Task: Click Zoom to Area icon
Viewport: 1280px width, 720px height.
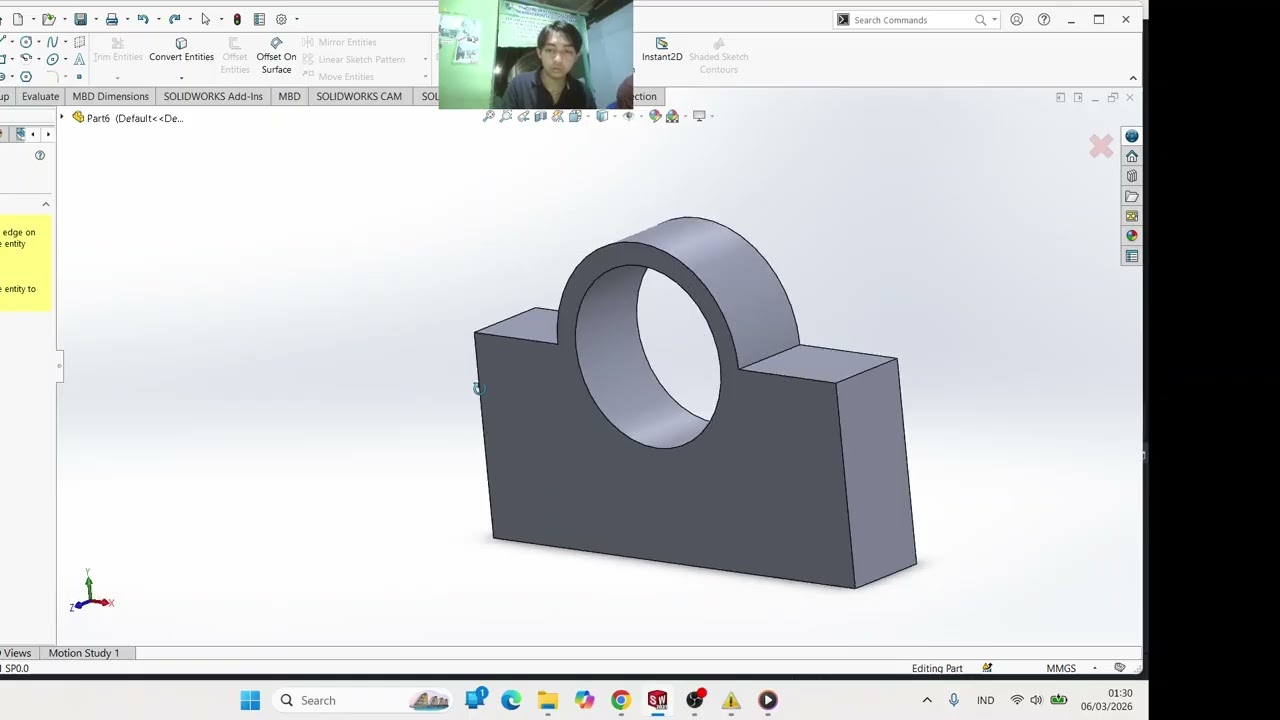Action: (x=506, y=116)
